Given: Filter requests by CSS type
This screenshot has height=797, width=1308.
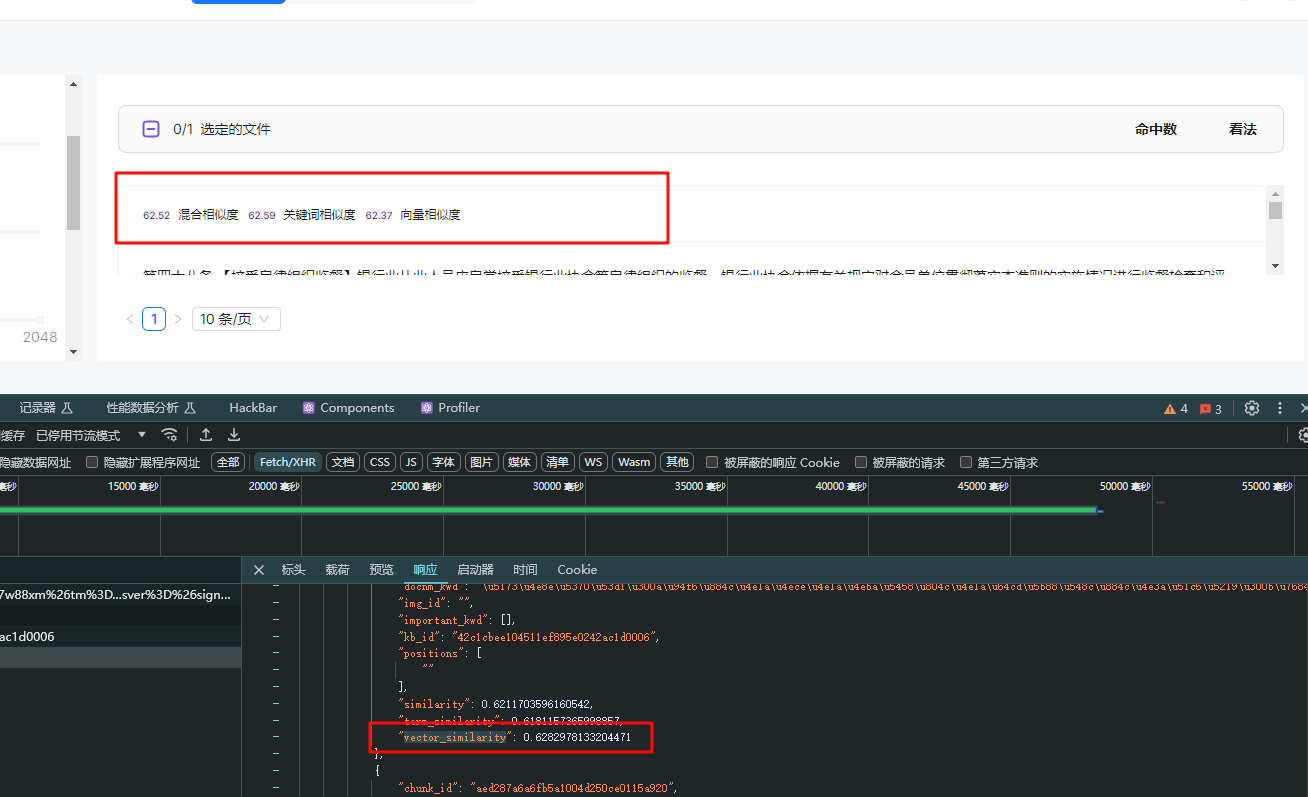Looking at the screenshot, I should point(380,462).
